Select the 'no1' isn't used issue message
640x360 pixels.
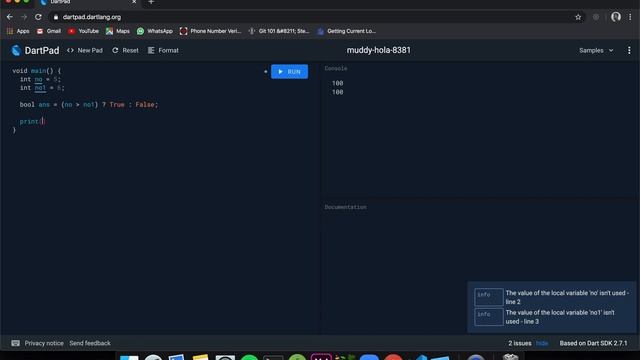pyautogui.click(x=560, y=317)
